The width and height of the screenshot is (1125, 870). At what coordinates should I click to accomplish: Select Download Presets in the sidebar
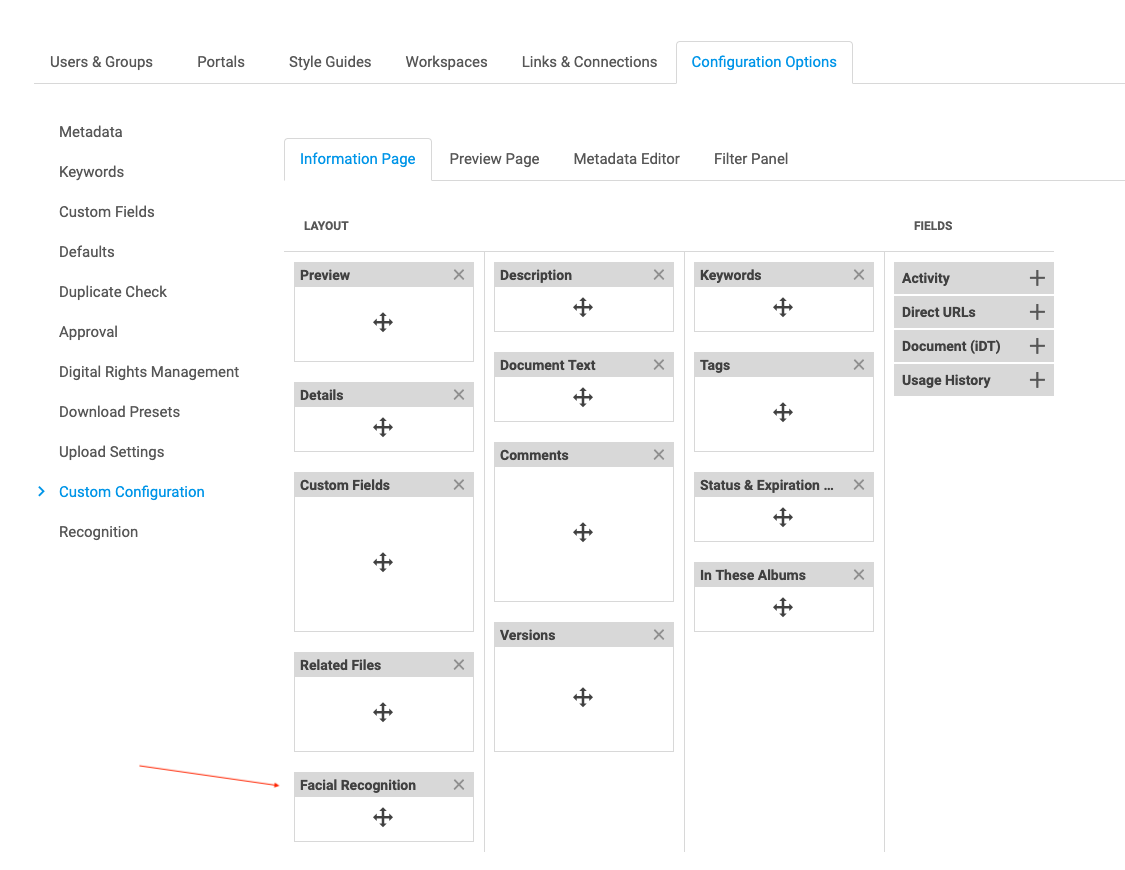(119, 412)
